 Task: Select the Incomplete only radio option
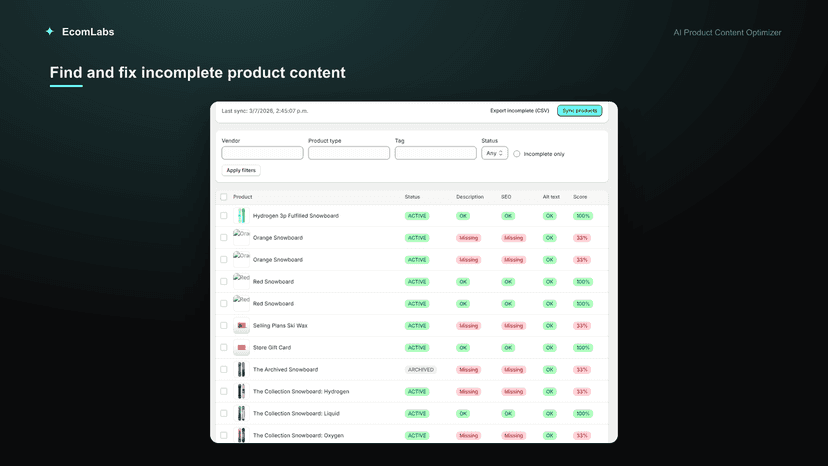point(516,154)
